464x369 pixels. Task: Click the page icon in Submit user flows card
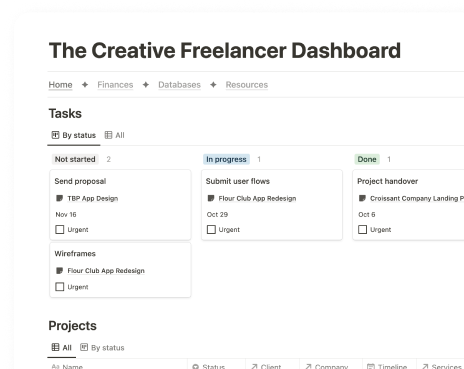211,198
